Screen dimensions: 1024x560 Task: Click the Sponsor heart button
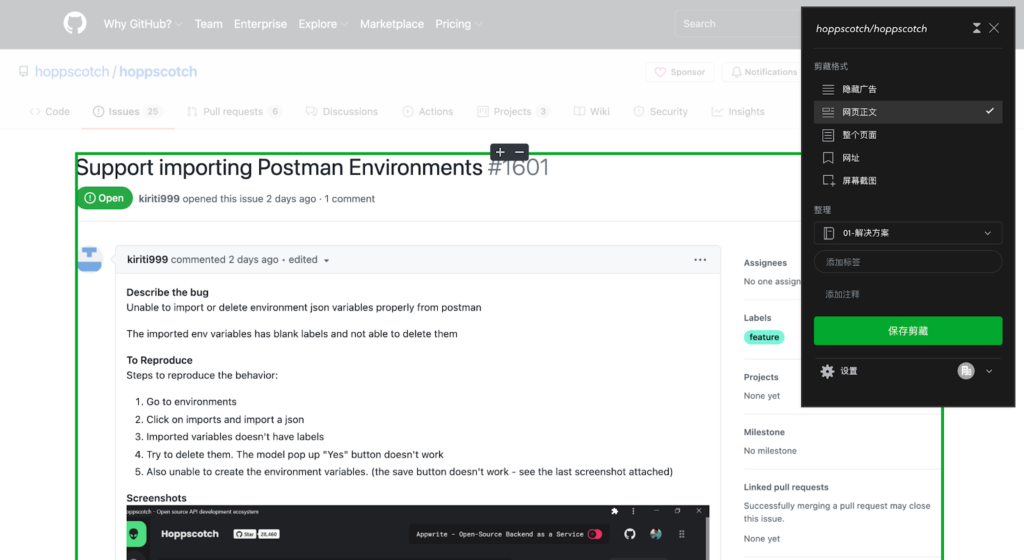pyautogui.click(x=680, y=72)
